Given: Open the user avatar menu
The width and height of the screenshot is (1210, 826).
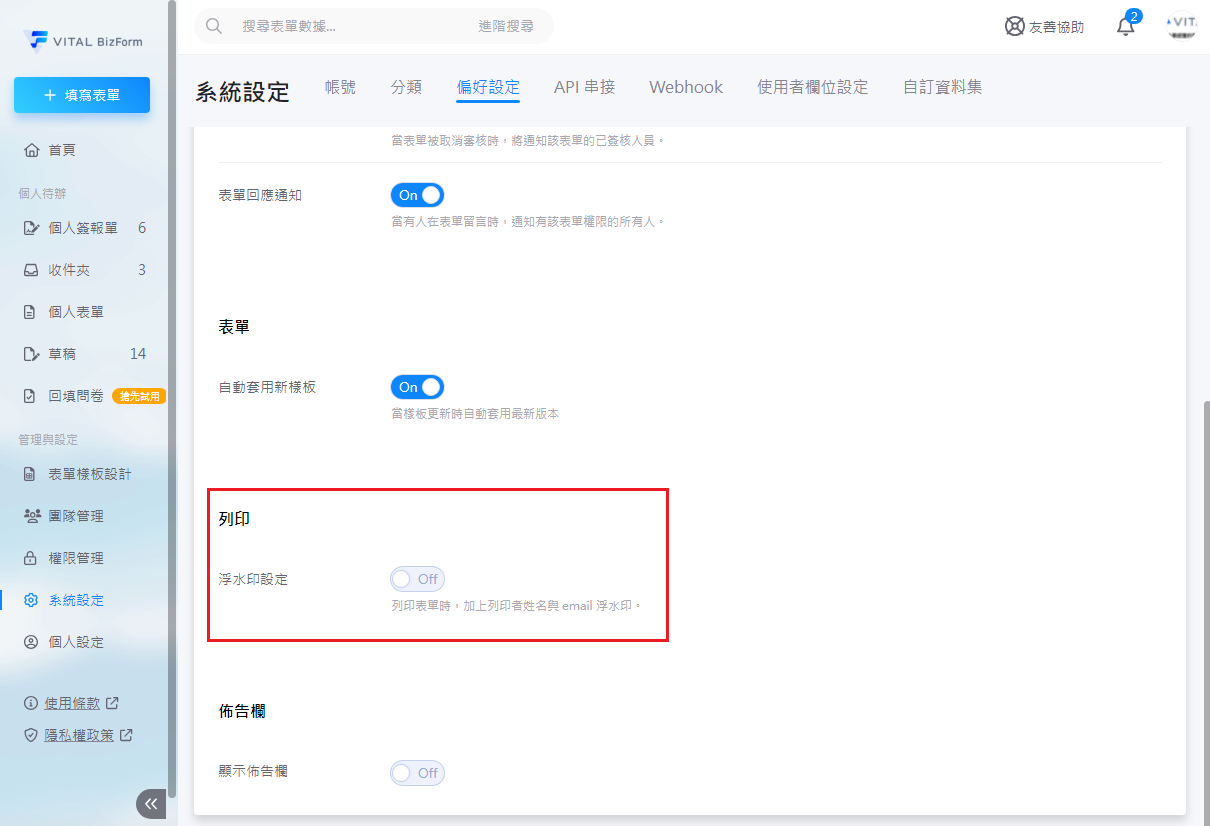Looking at the screenshot, I should pyautogui.click(x=1183, y=26).
